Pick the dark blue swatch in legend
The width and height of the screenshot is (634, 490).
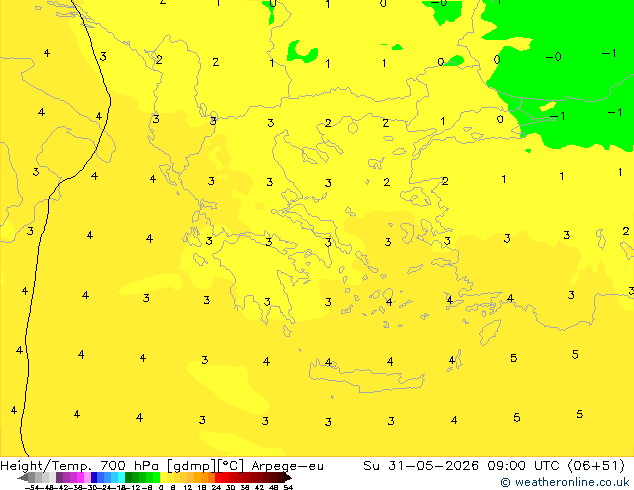click(94, 477)
